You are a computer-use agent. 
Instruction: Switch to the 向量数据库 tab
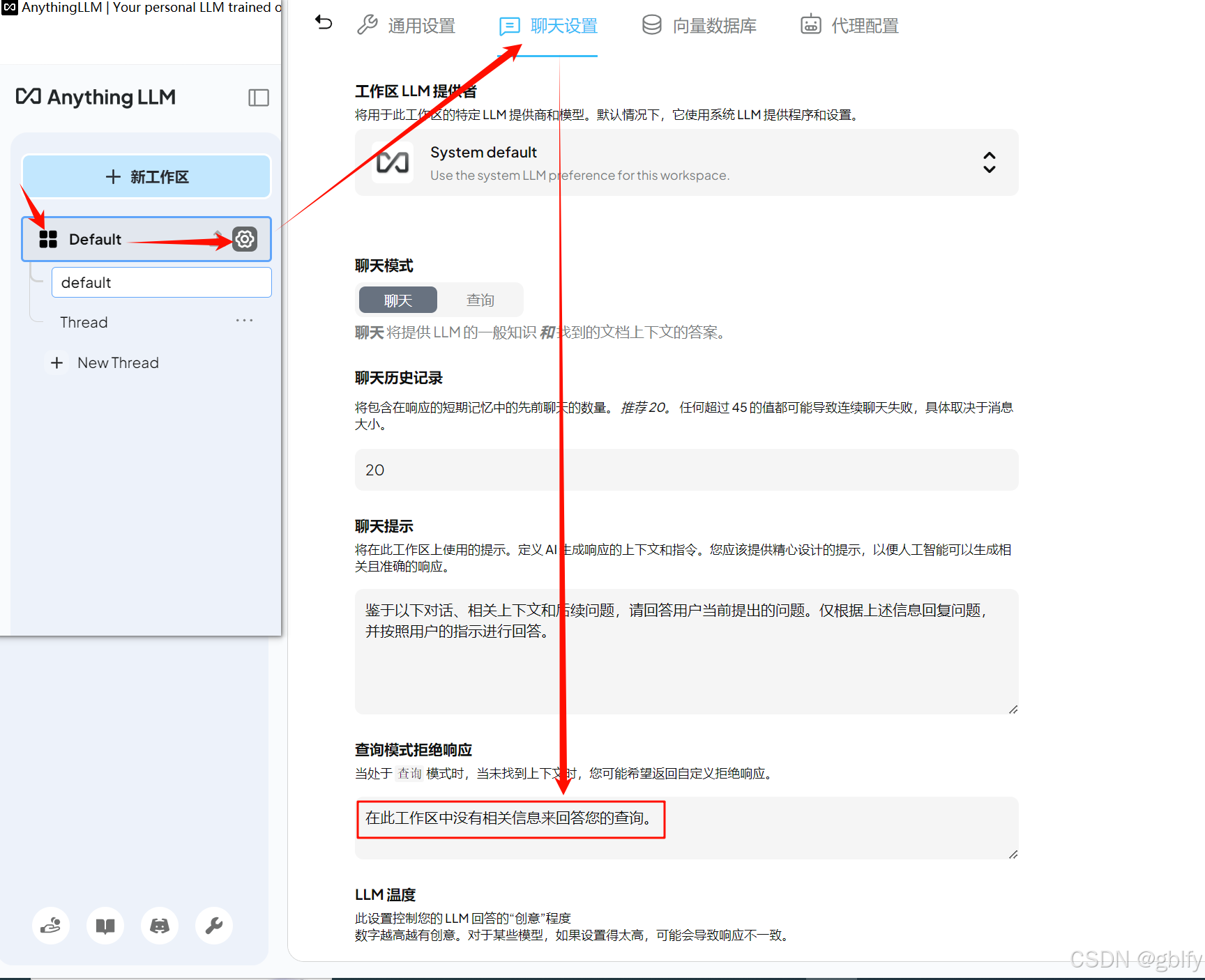699,26
